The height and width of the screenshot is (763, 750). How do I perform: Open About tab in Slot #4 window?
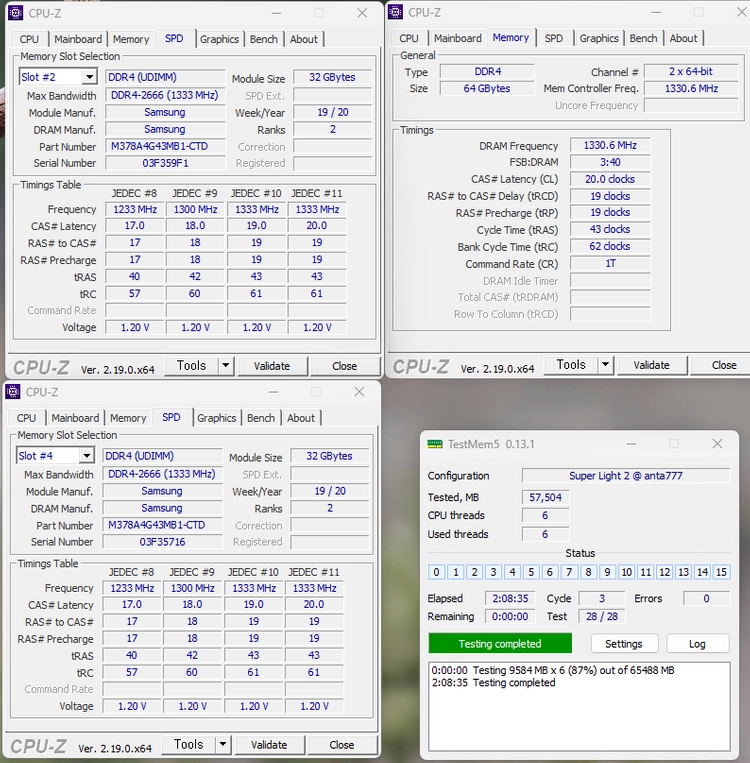pyautogui.click(x=301, y=418)
